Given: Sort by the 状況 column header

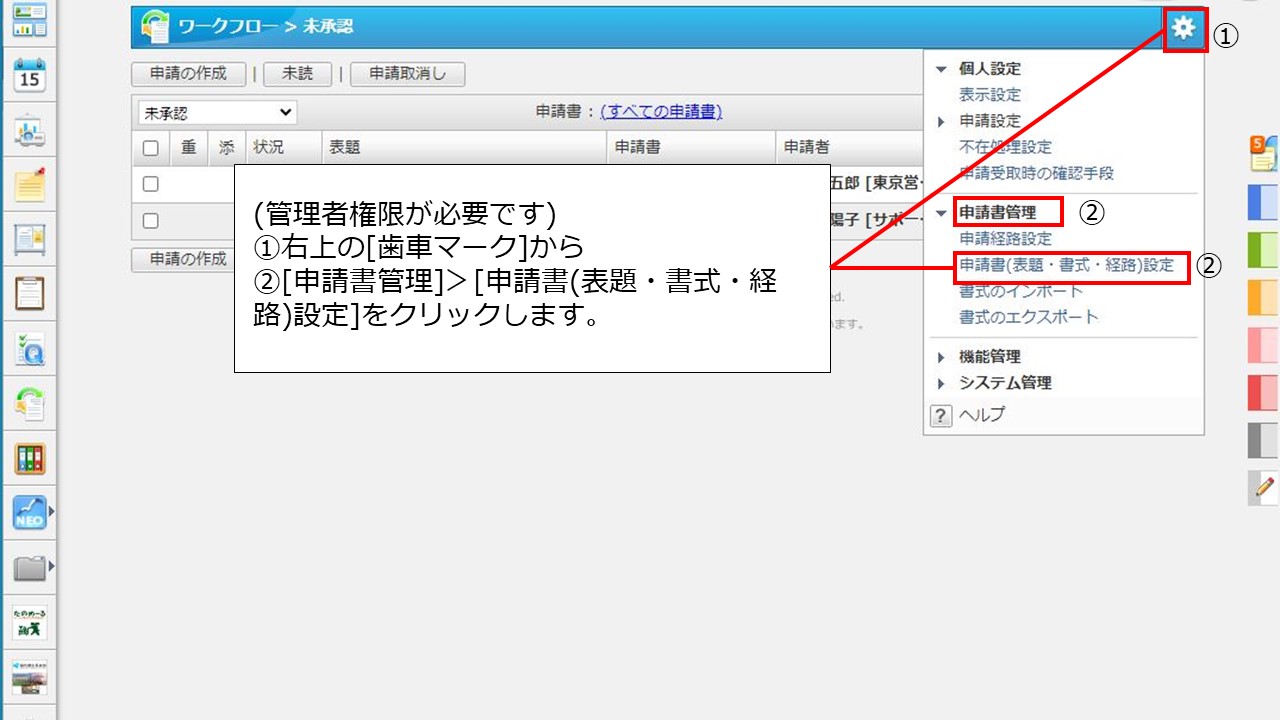Looking at the screenshot, I should tap(269, 147).
